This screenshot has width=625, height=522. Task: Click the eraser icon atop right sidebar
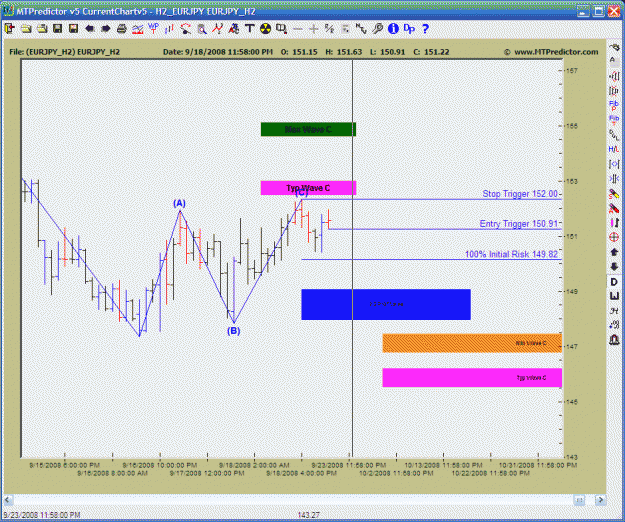tap(614, 47)
